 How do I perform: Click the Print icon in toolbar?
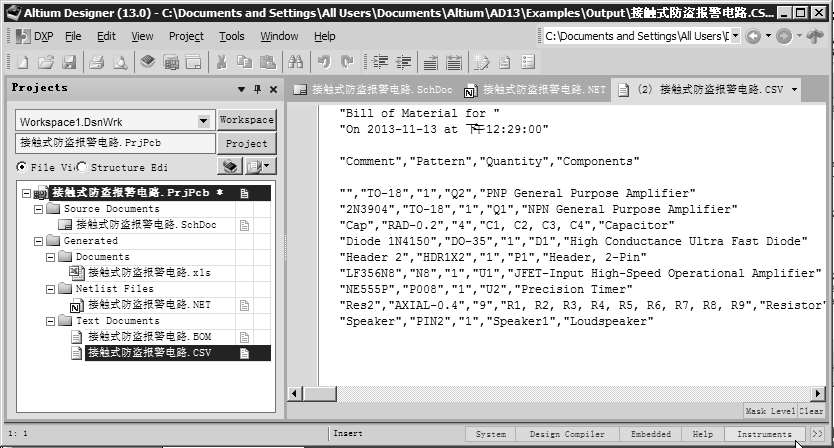96,62
